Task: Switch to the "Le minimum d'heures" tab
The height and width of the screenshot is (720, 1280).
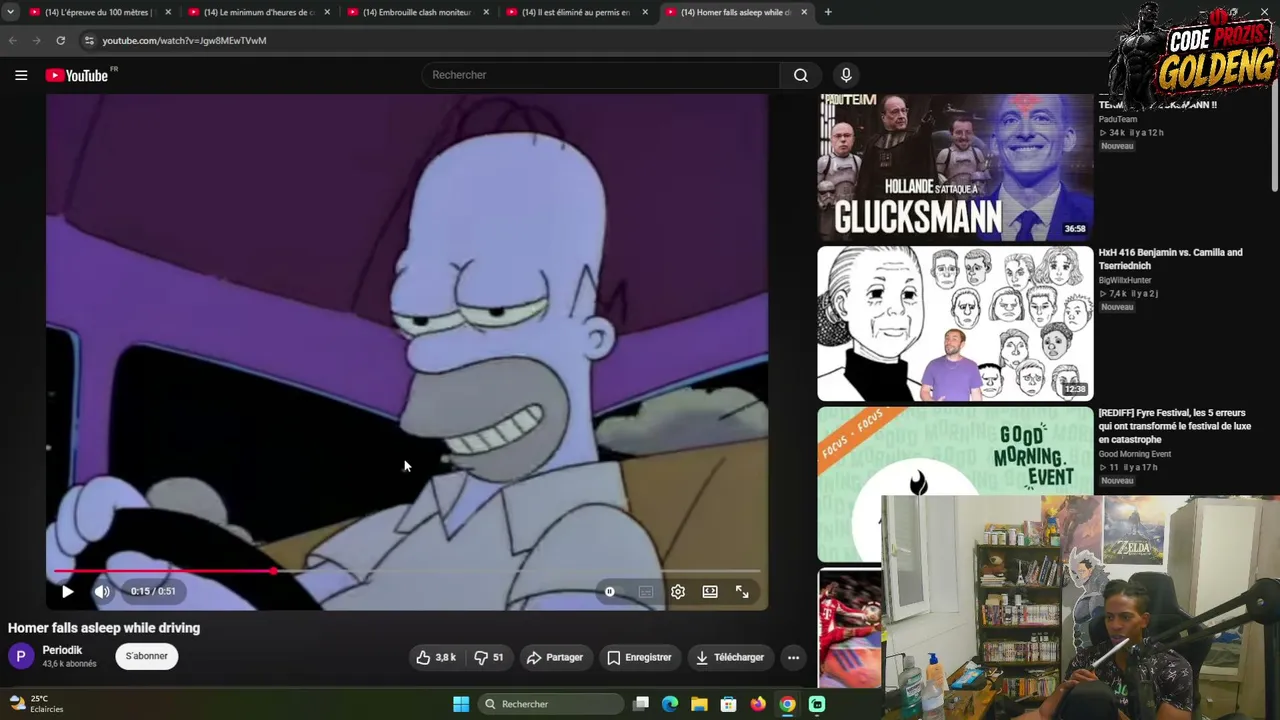Action: click(x=258, y=12)
